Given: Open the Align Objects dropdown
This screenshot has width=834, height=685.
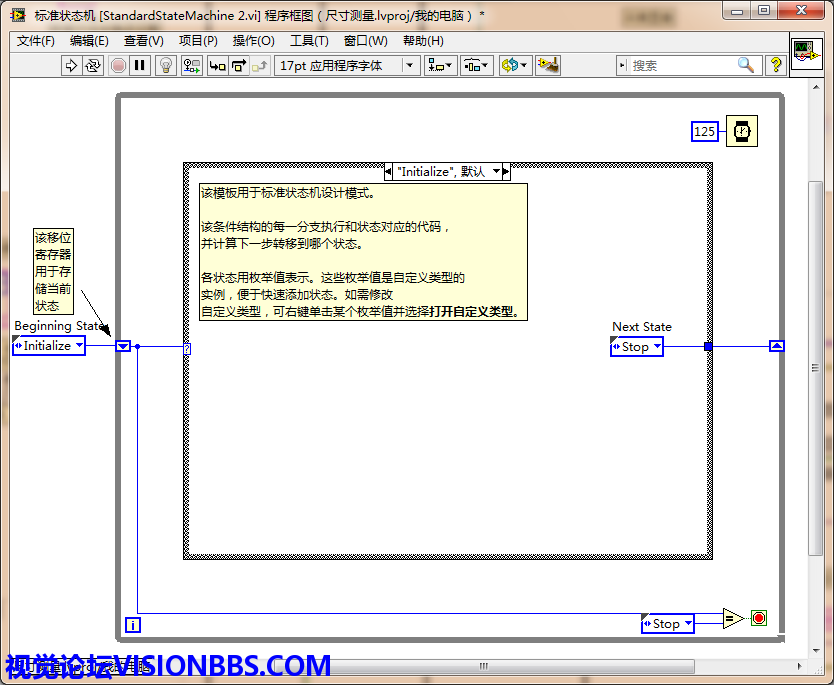Looking at the screenshot, I should coord(440,65).
